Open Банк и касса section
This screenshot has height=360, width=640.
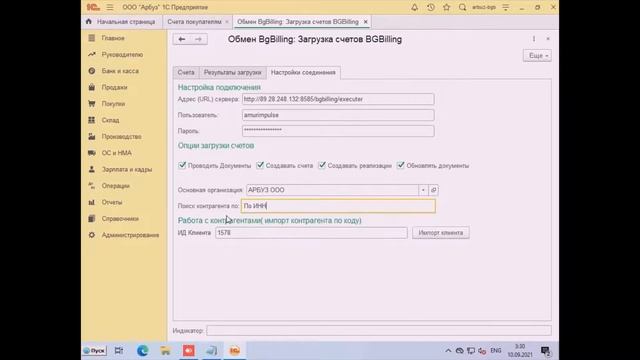tap(120, 71)
